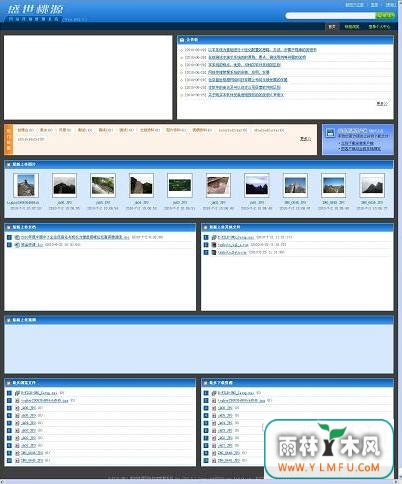Click the dark file icon of the second other-files entry
Viewport: 402px width, 484px height.
pos(214,245)
